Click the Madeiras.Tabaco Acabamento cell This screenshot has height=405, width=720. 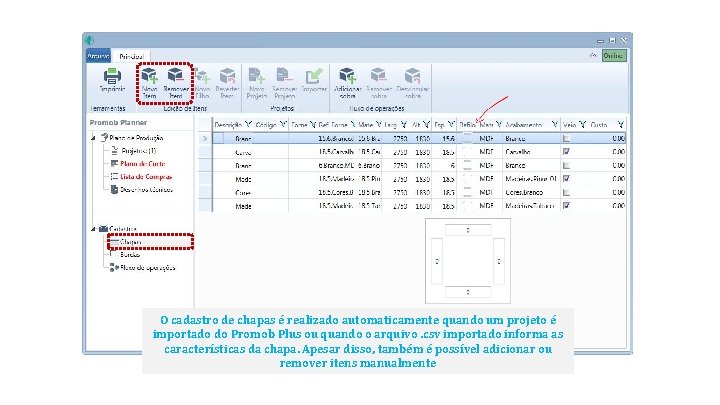click(x=529, y=206)
